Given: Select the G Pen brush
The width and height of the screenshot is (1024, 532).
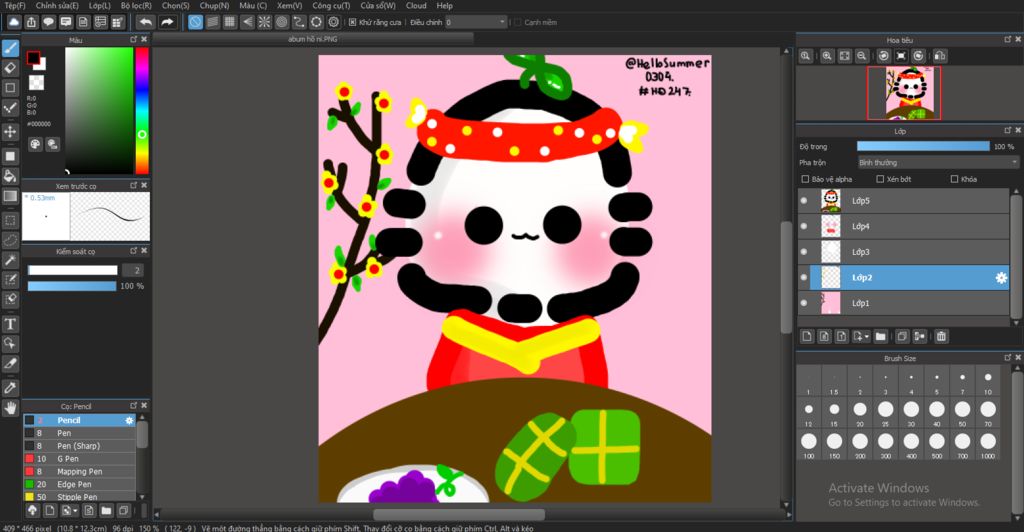Looking at the screenshot, I should (80, 459).
